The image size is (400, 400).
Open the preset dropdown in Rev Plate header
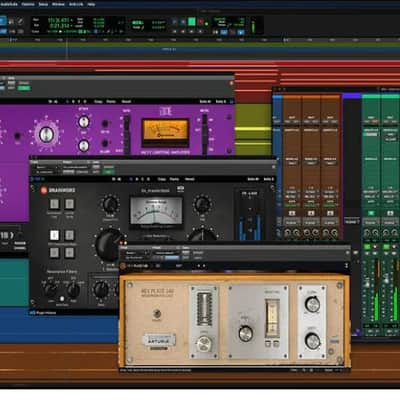(166, 253)
